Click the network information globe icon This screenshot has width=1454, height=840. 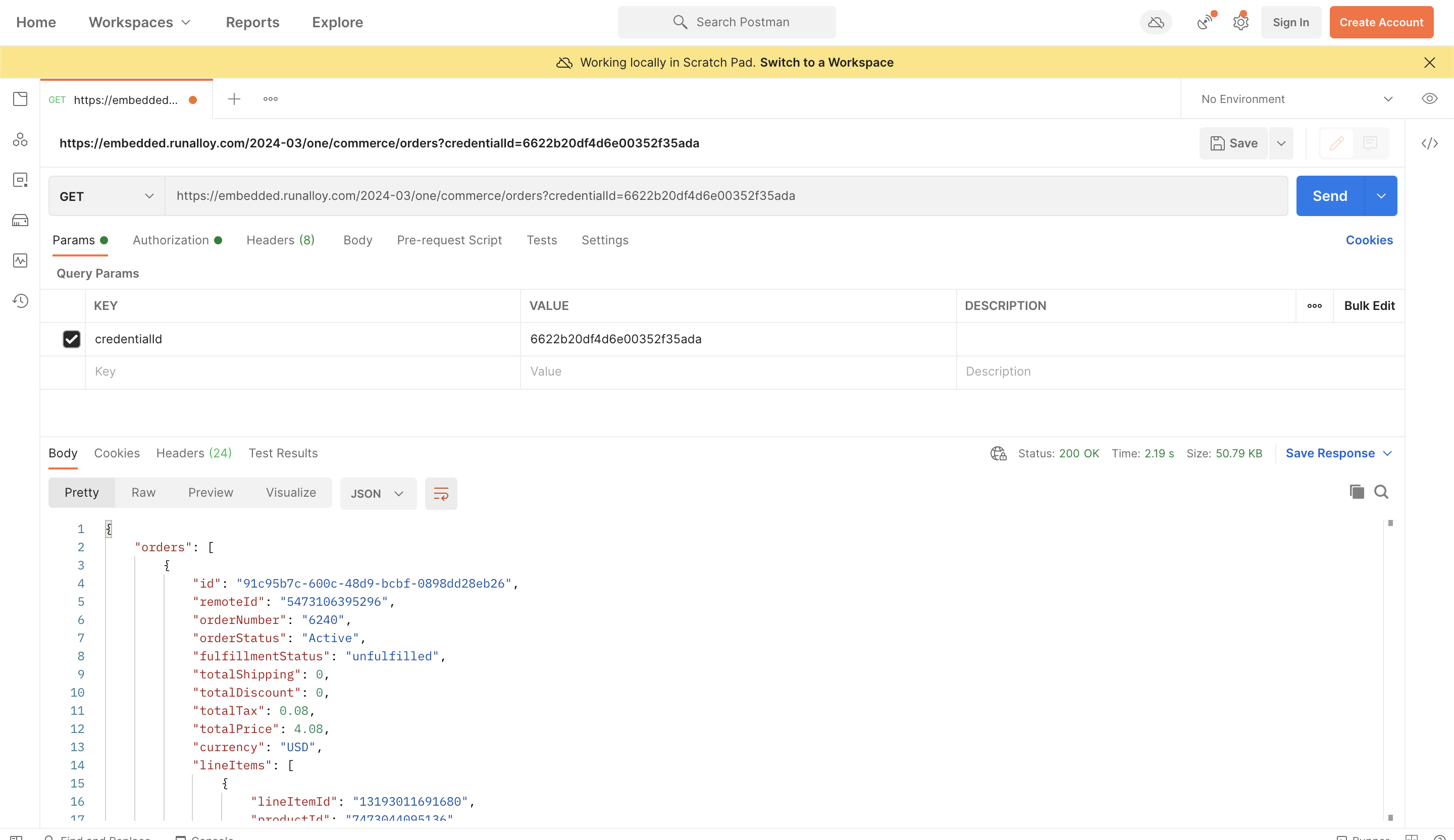coord(998,453)
